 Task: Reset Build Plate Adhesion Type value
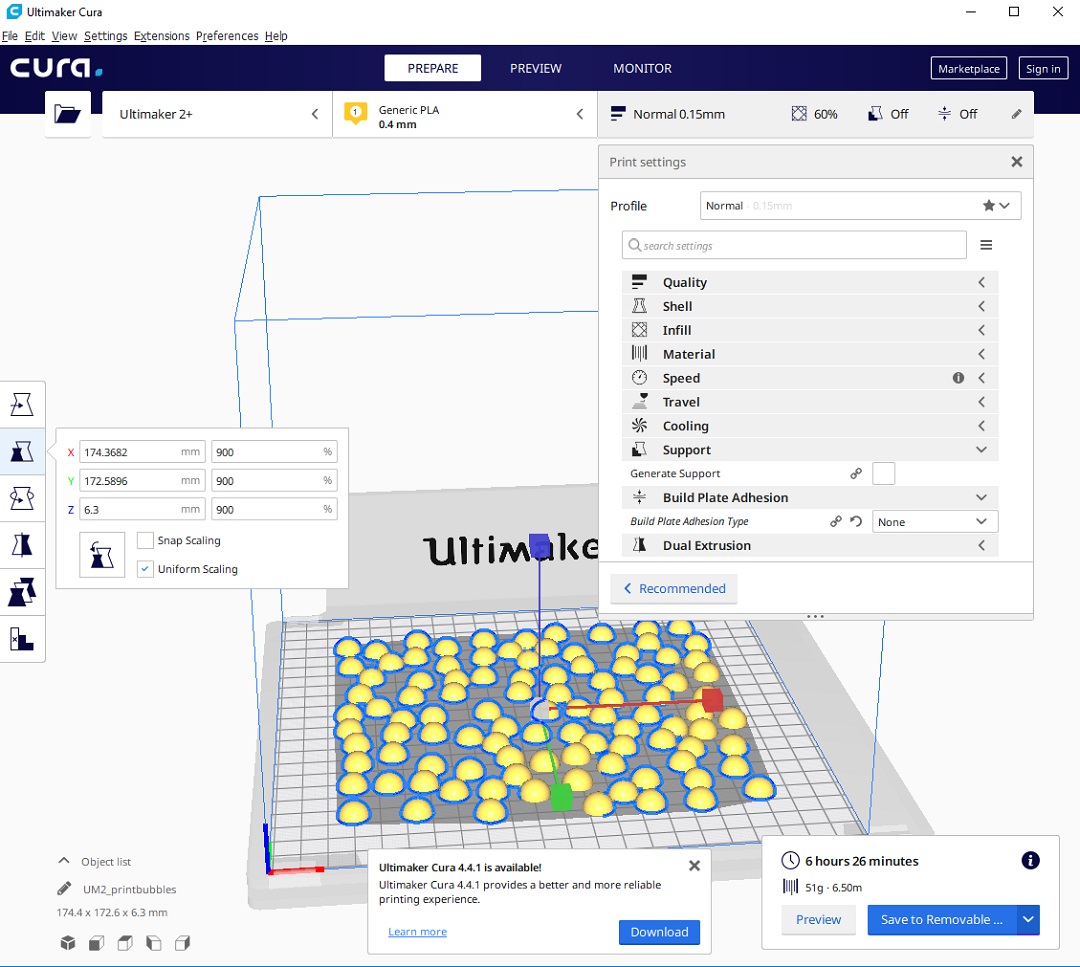(856, 521)
